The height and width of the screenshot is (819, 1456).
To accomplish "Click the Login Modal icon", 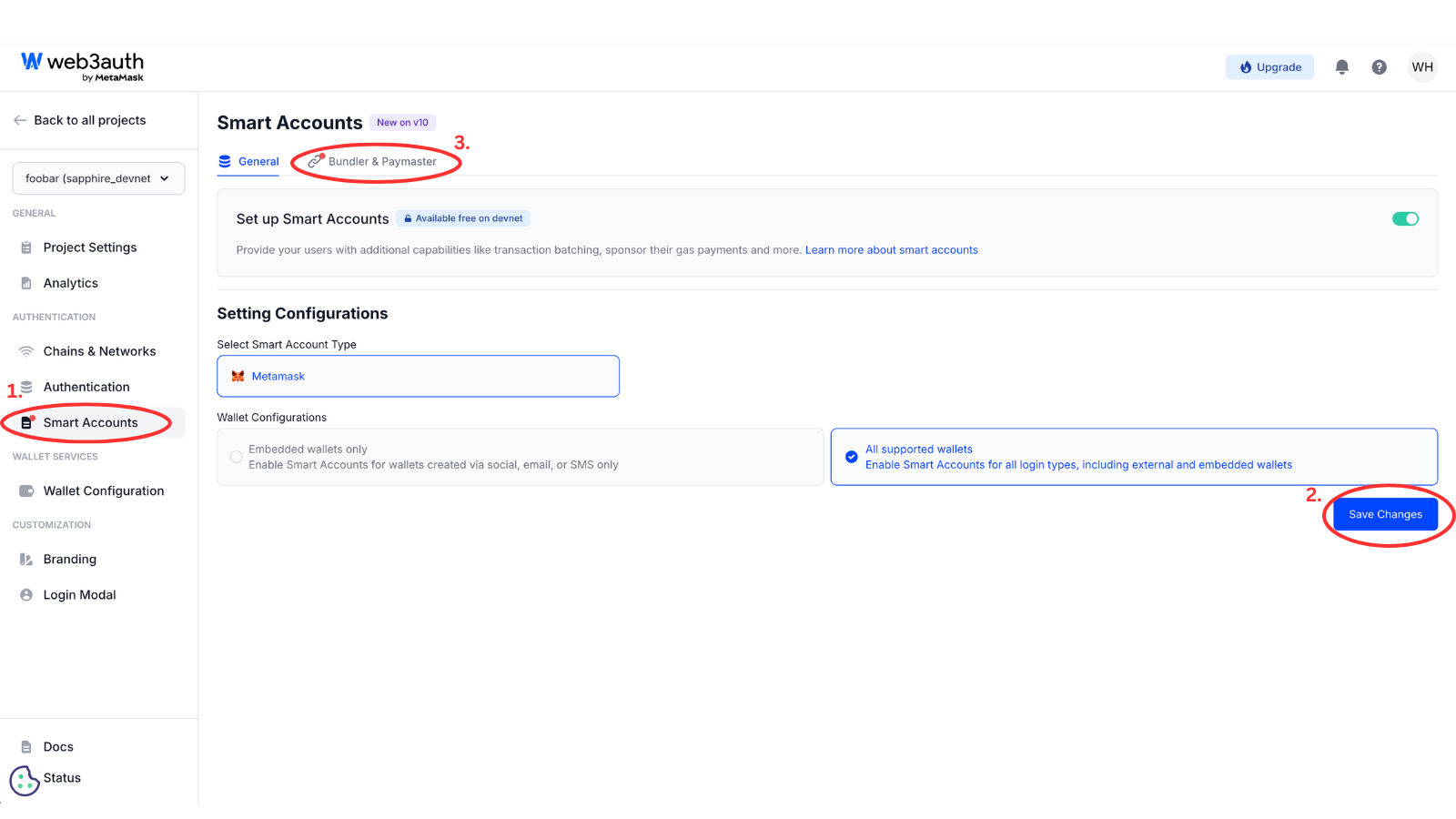I will [26, 594].
